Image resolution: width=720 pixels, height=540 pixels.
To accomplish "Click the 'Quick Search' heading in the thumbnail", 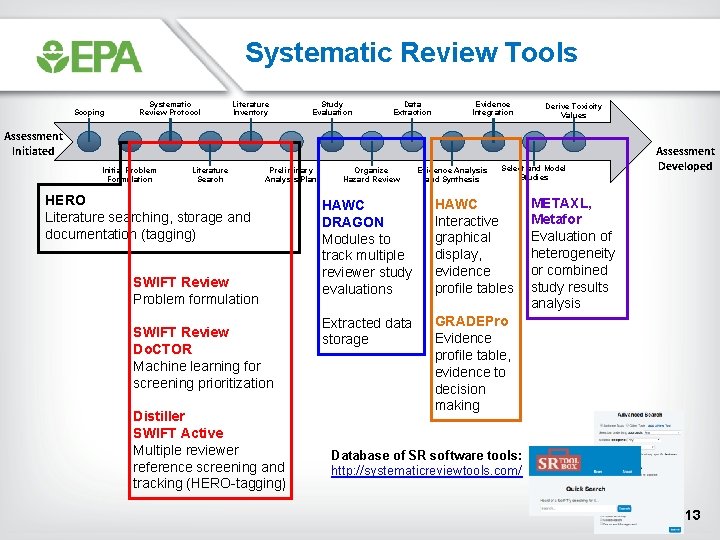I will pos(585,489).
